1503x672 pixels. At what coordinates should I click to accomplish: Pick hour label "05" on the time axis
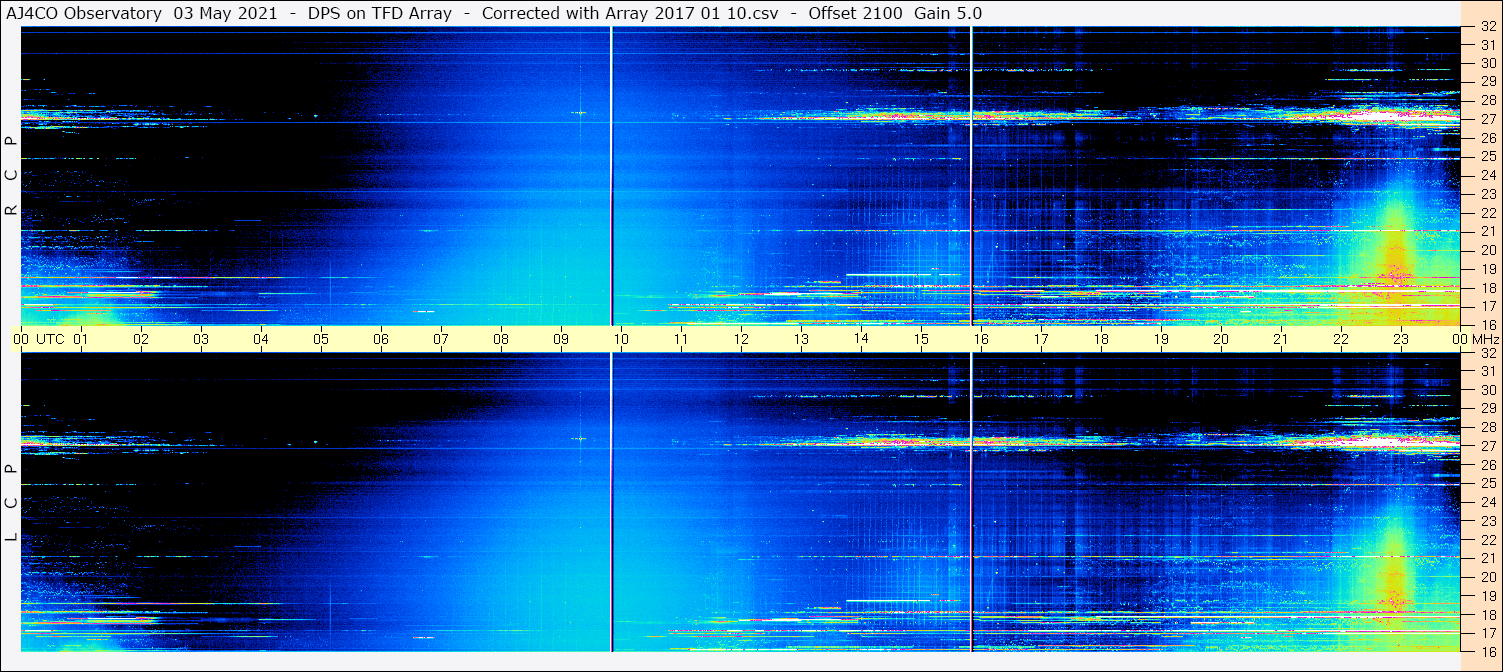tap(321, 339)
